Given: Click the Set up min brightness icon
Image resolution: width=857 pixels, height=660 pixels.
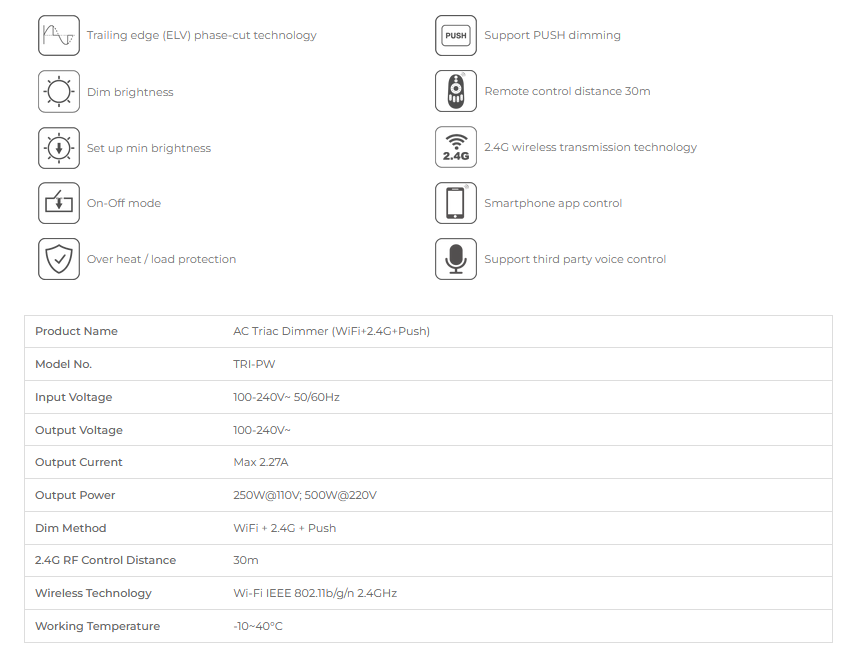Looking at the screenshot, I should (x=59, y=148).
